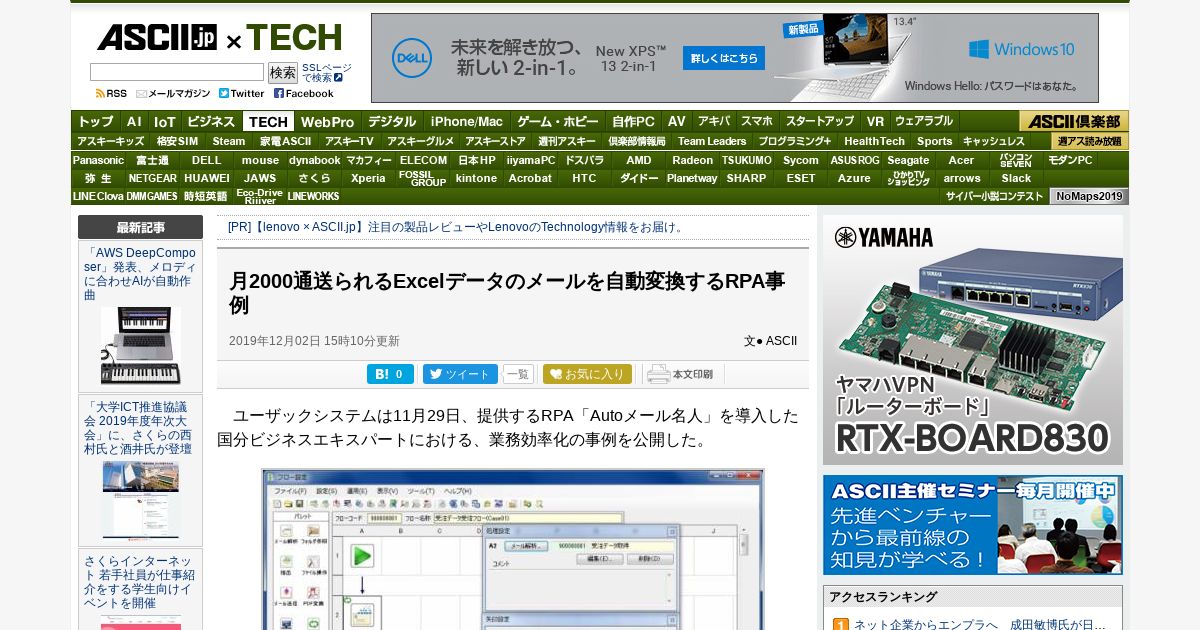
Task: Open the AMD brand link
Action: (638, 160)
